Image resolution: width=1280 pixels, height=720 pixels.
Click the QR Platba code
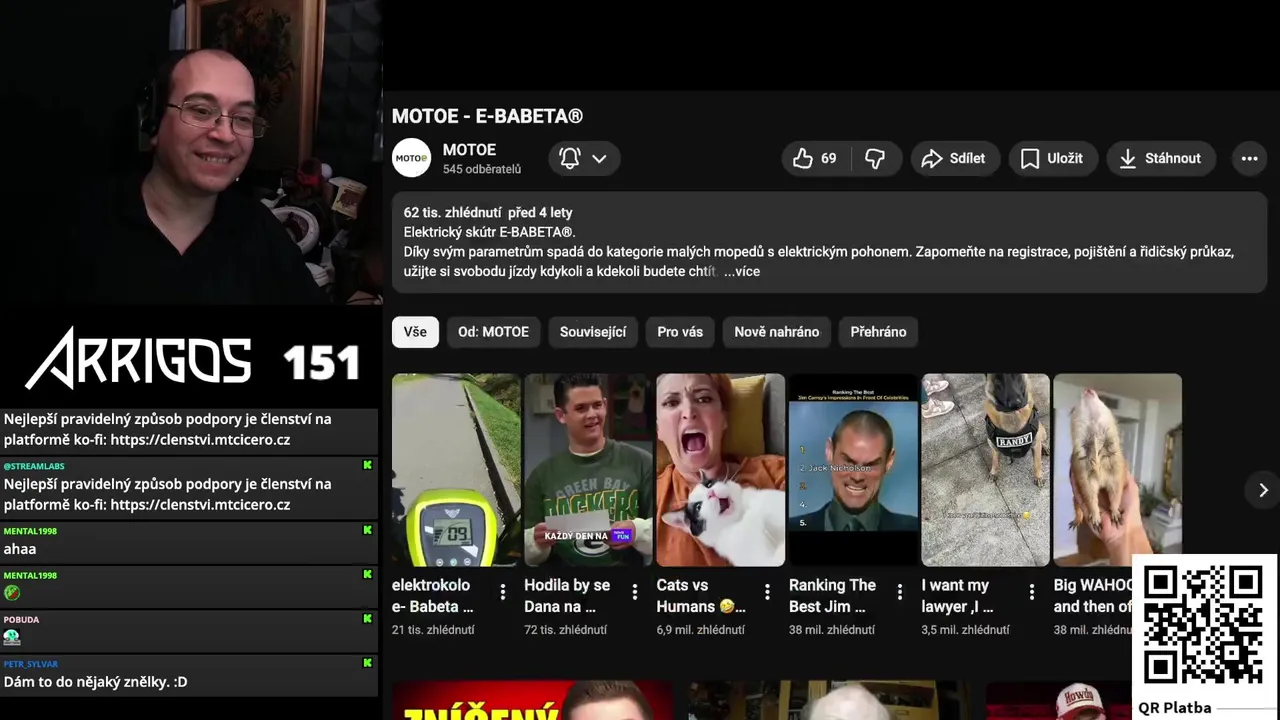coord(1203,625)
